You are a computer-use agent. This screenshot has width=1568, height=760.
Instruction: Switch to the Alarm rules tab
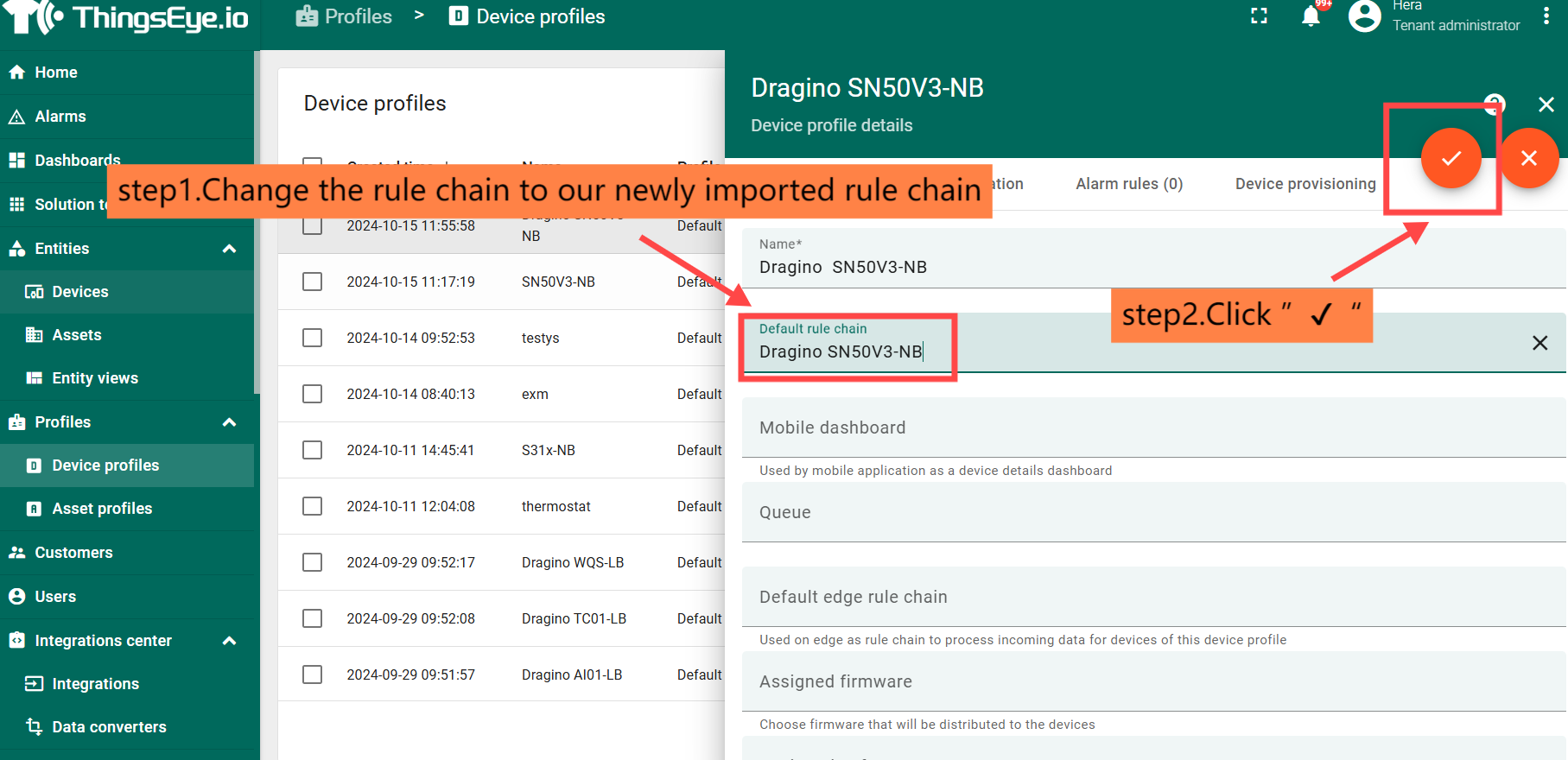1128,184
